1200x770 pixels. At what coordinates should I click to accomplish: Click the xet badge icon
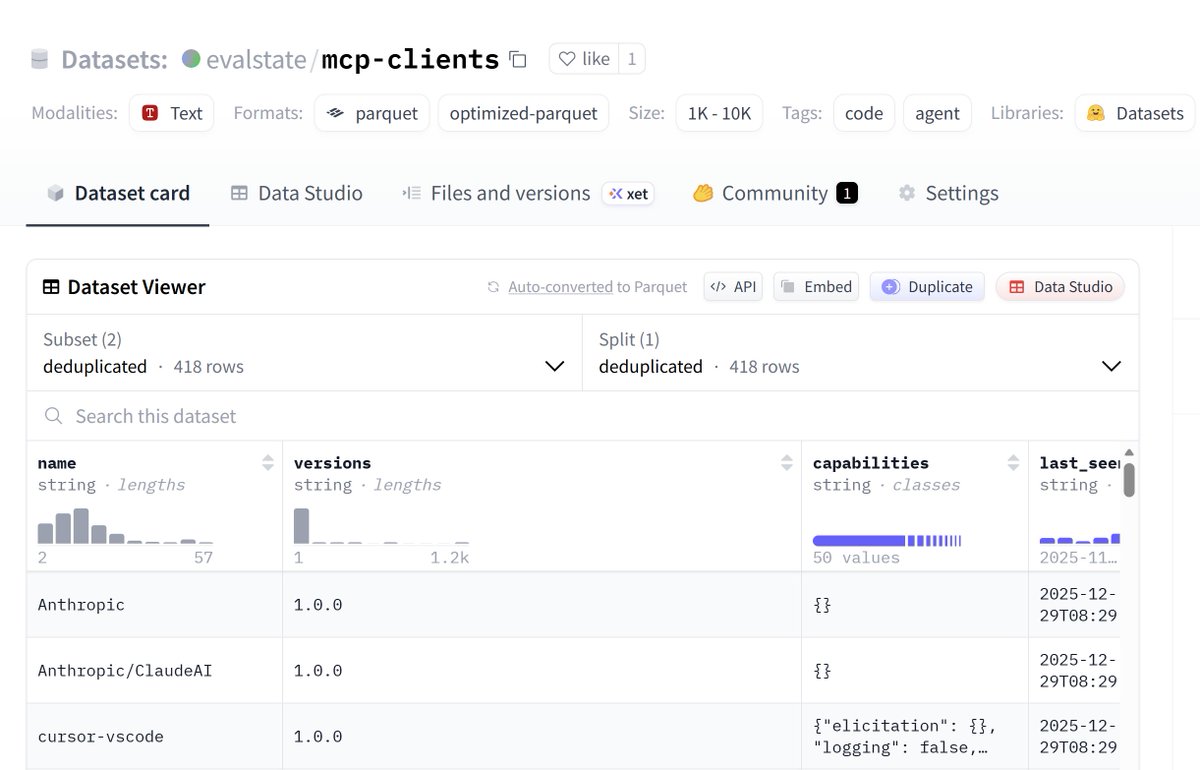tap(628, 193)
